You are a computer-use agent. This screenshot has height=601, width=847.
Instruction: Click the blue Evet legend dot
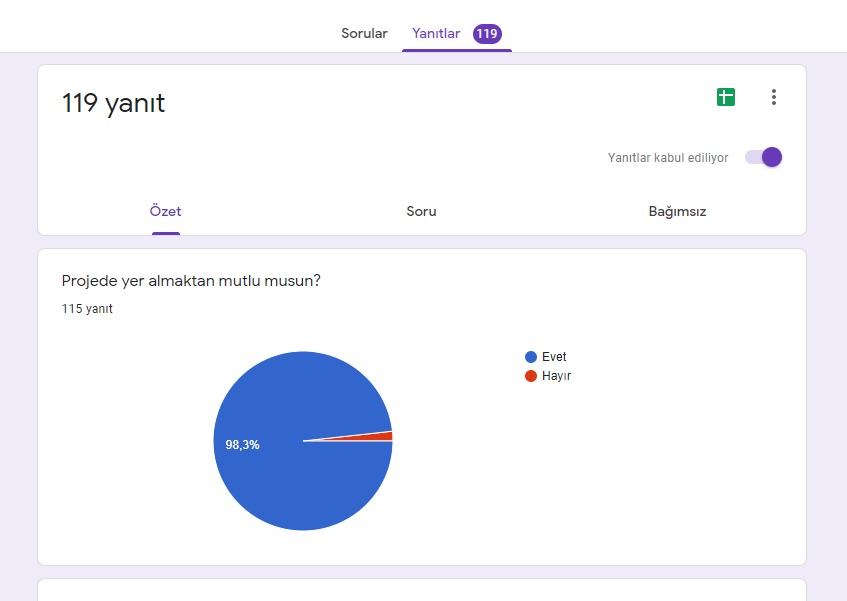click(531, 357)
